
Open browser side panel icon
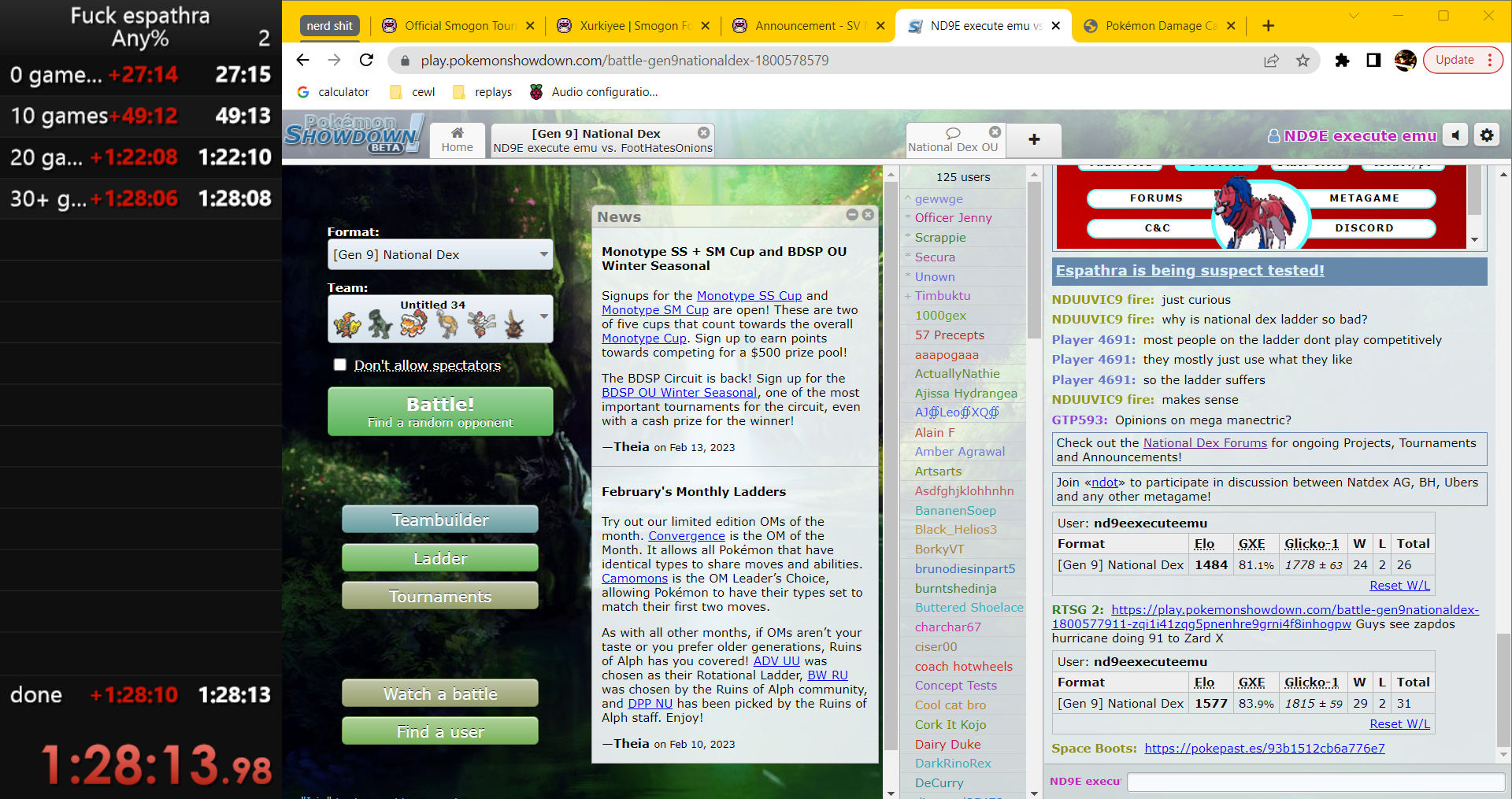pos(1373,61)
